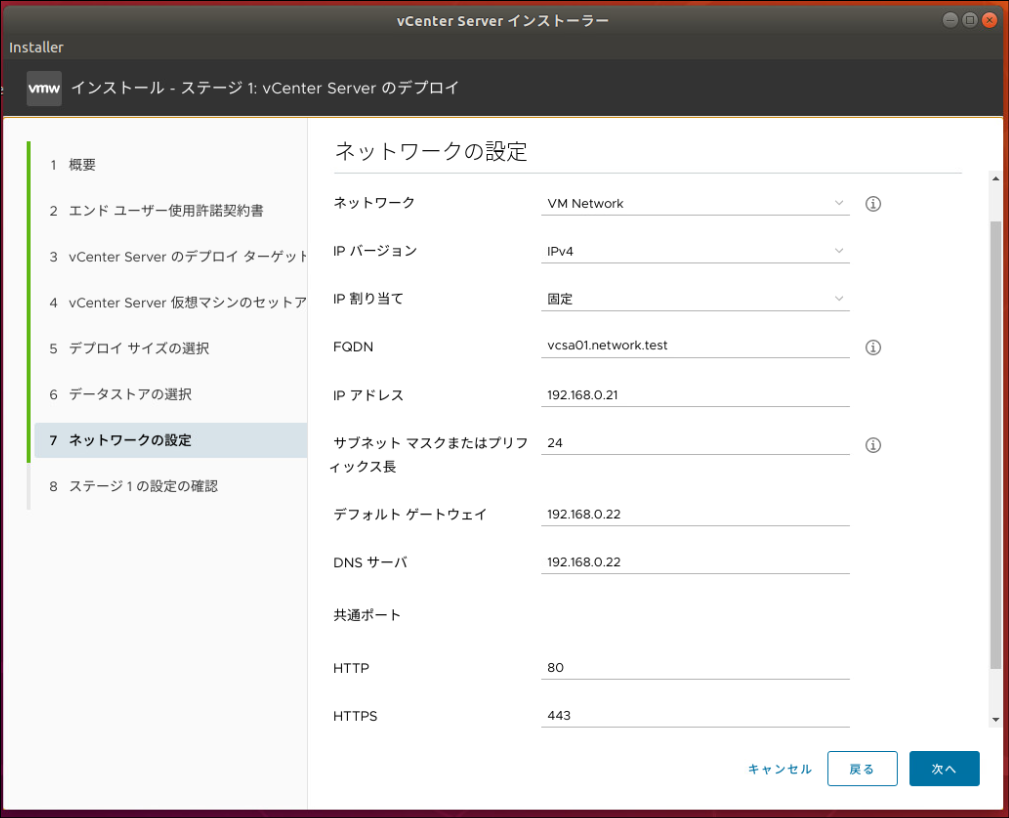Click the HTTPS port field containing 443

click(x=695, y=715)
